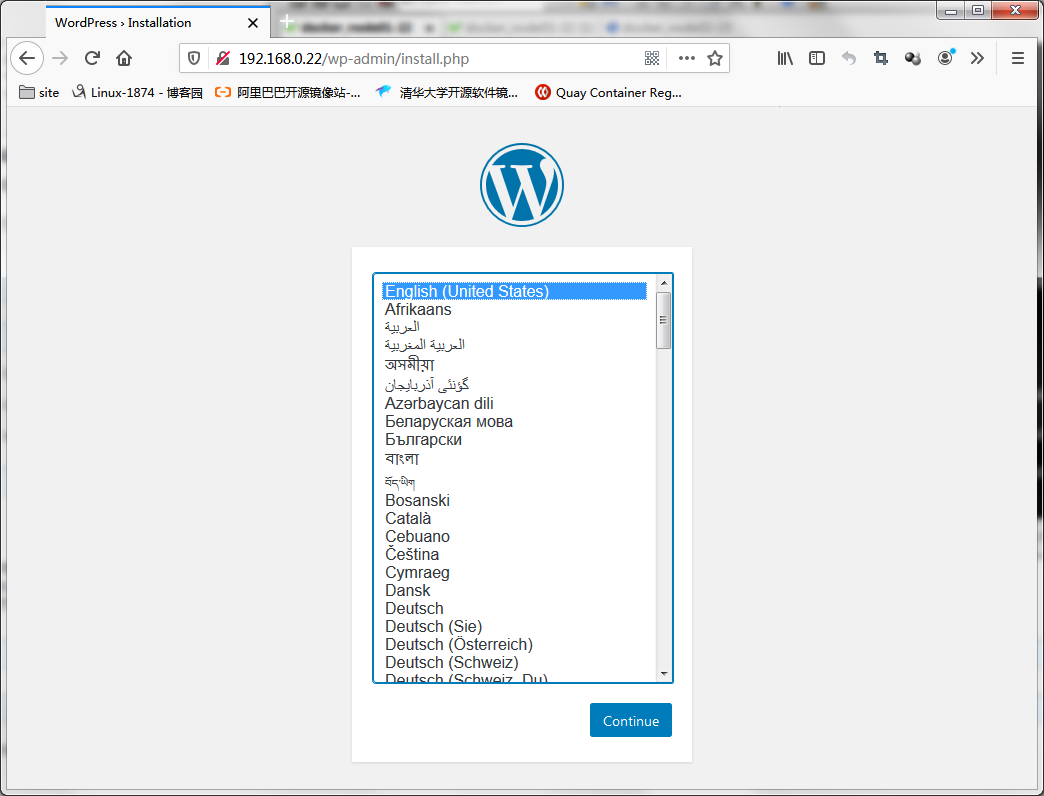Bookmark this page with the star
This screenshot has width=1044, height=796.
[715, 59]
